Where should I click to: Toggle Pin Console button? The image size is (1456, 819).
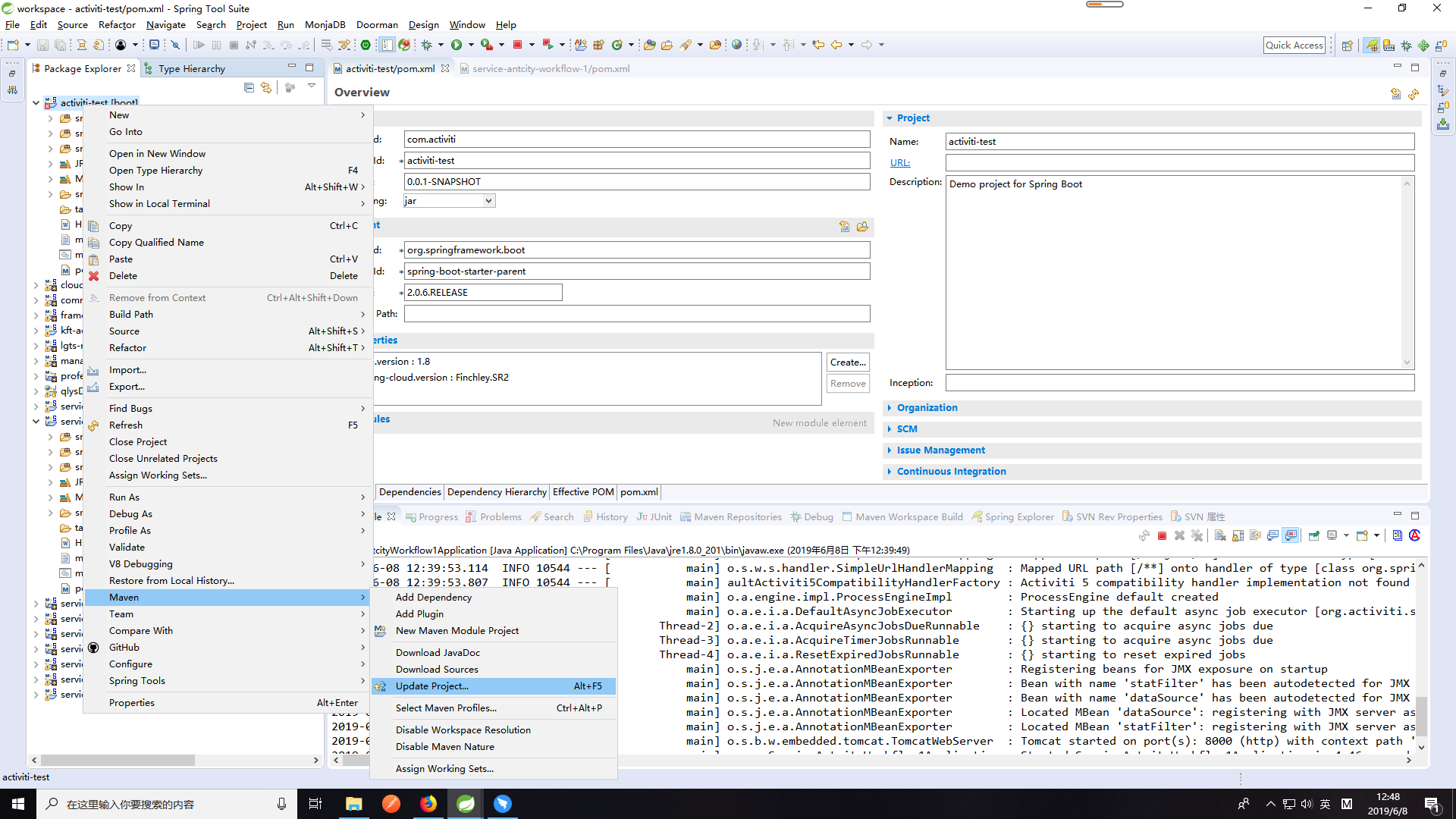pos(1313,536)
